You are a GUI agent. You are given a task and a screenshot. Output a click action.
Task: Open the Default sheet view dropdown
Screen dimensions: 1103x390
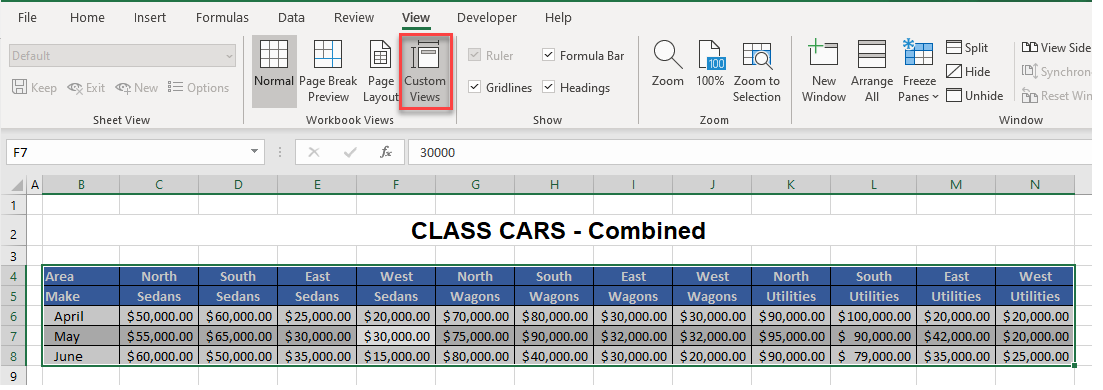[229, 56]
